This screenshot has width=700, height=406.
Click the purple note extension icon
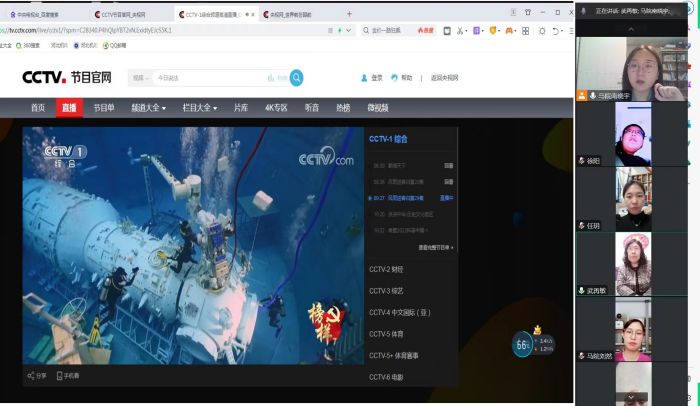pyautogui.click(x=477, y=31)
